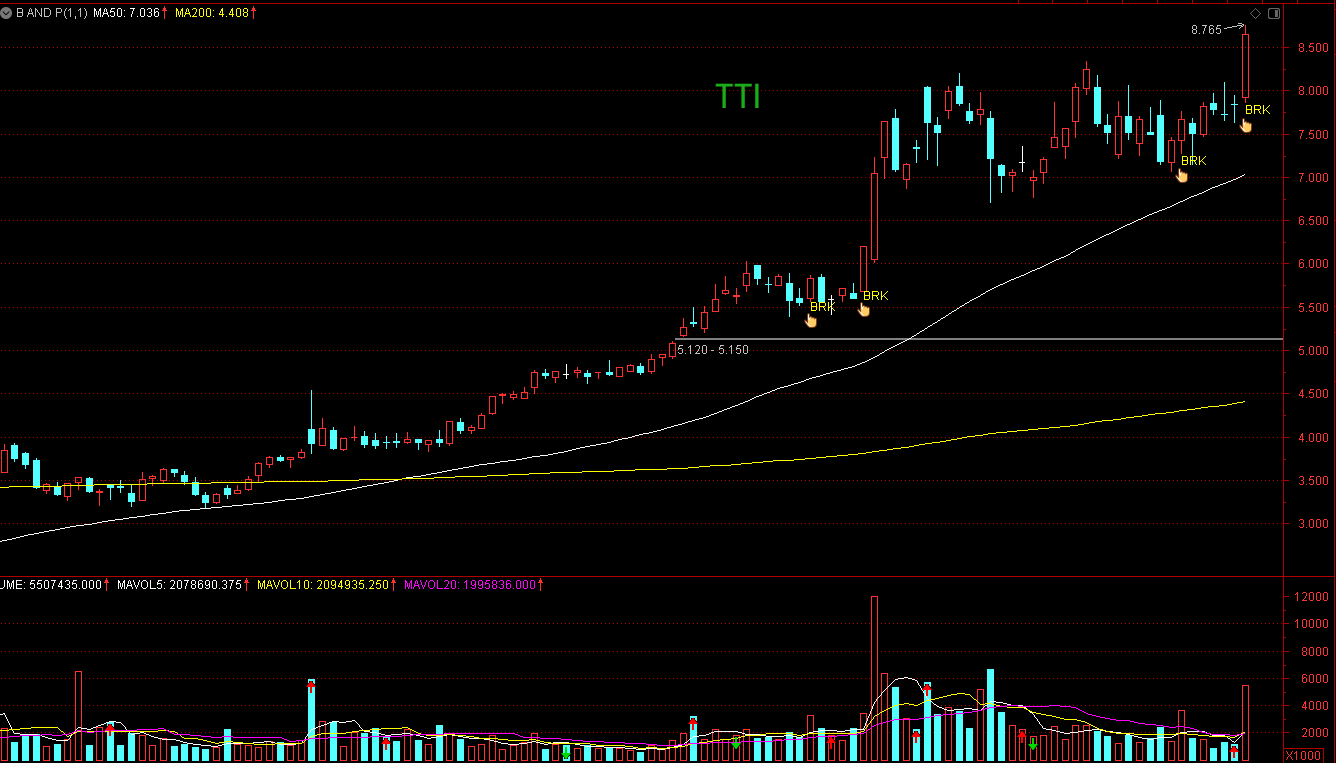Click the 8.765 high price annotation
1336x763 pixels.
tap(1206, 30)
